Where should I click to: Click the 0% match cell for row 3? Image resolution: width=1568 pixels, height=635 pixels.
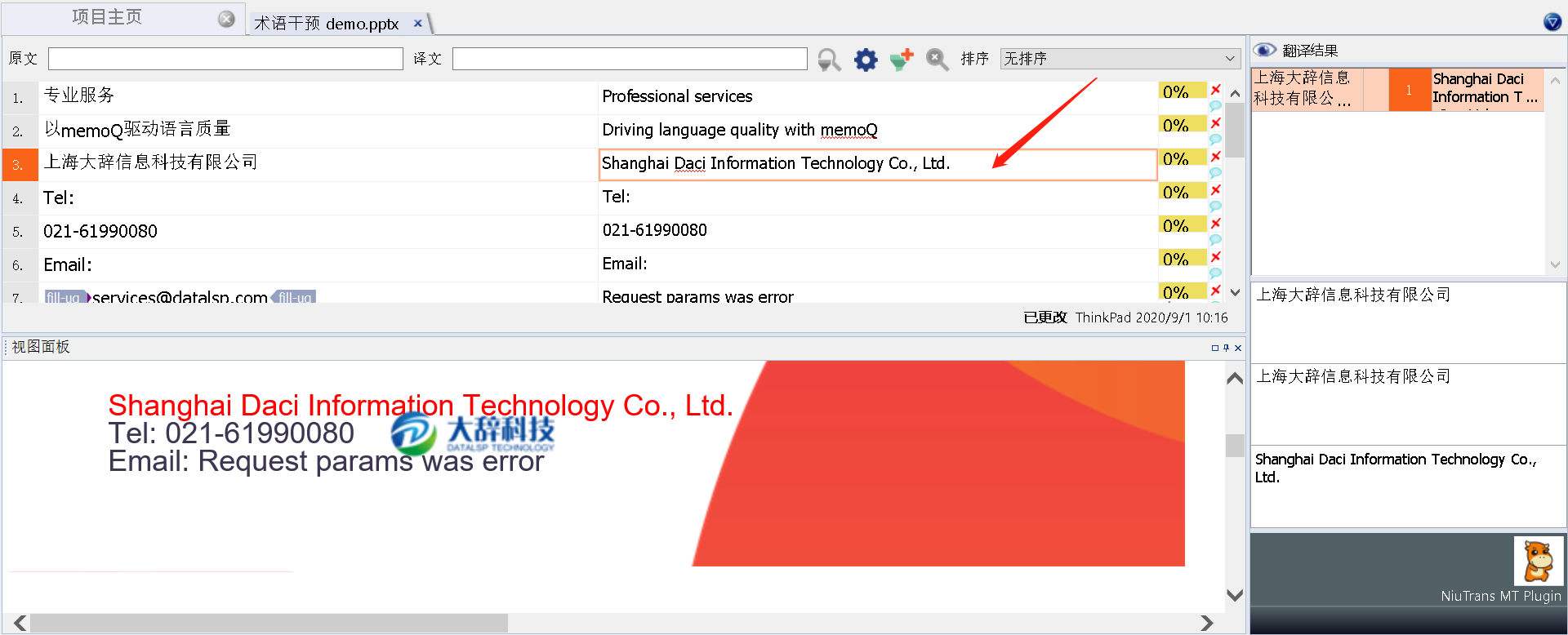(1182, 158)
